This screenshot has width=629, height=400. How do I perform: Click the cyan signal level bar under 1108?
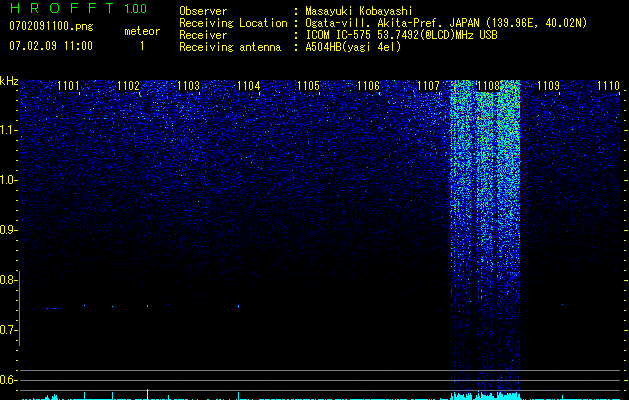coord(485,396)
